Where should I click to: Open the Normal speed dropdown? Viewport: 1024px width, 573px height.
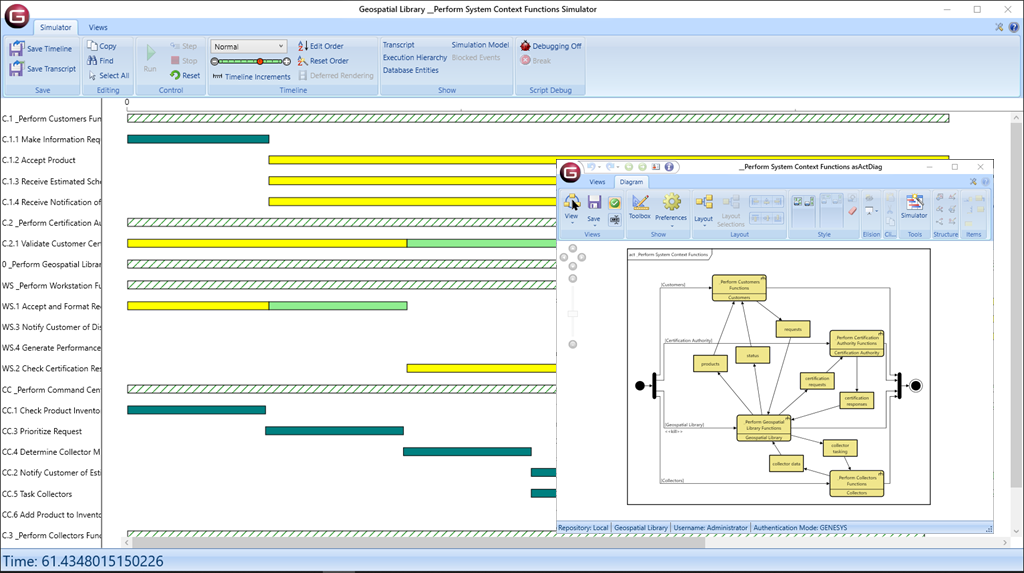pos(249,46)
